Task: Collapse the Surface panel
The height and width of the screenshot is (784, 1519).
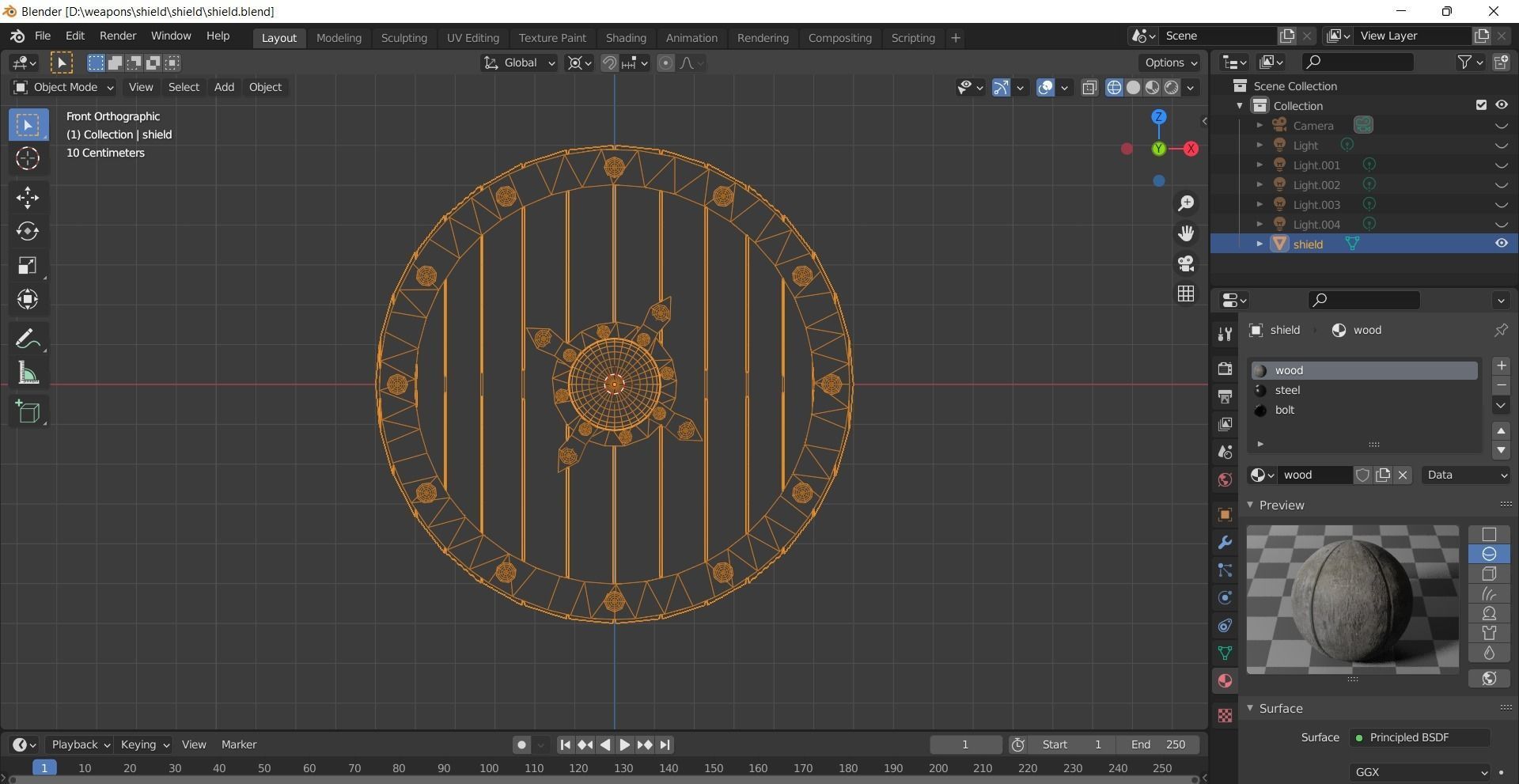Action: pyautogui.click(x=1250, y=708)
